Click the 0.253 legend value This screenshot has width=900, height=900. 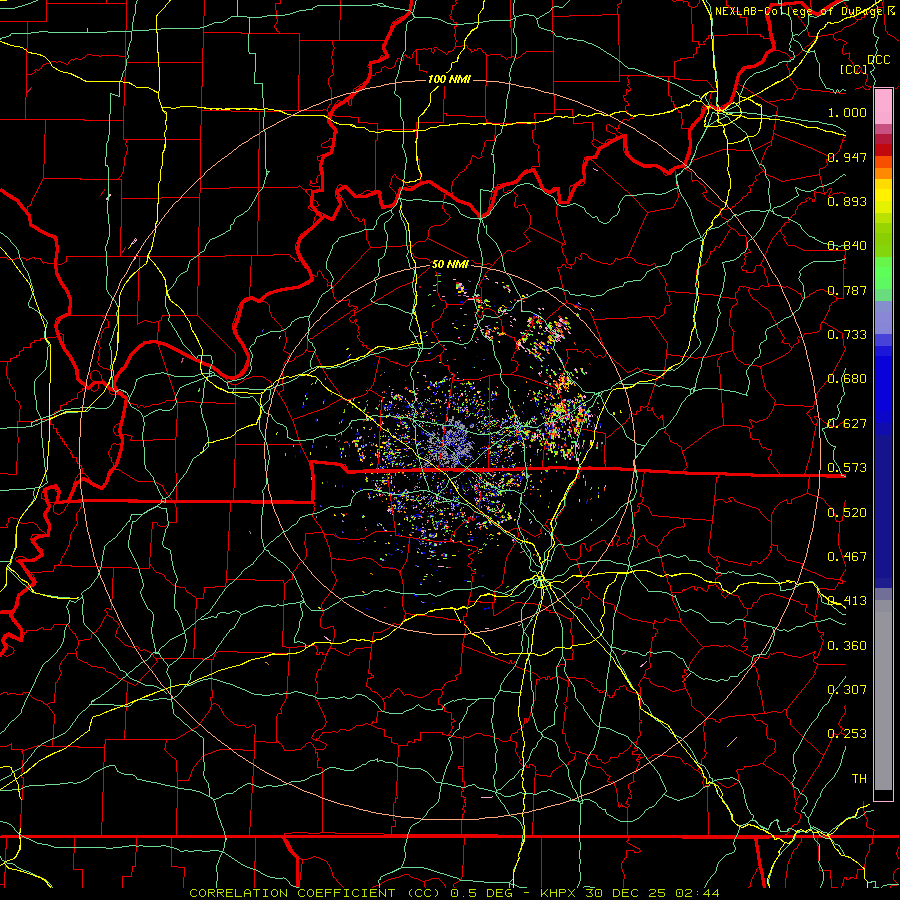(847, 734)
